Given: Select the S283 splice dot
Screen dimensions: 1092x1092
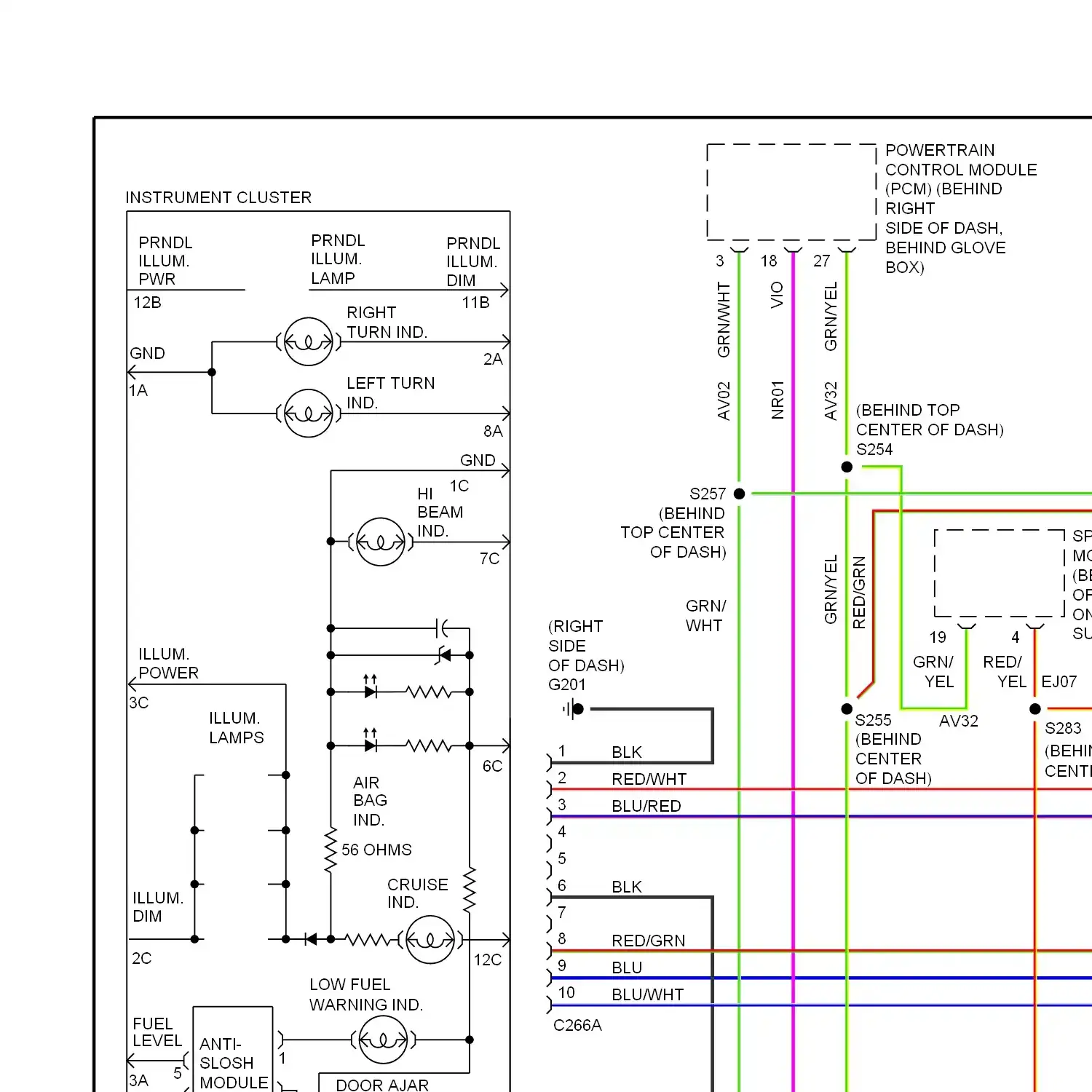Looking at the screenshot, I should click(1035, 708).
